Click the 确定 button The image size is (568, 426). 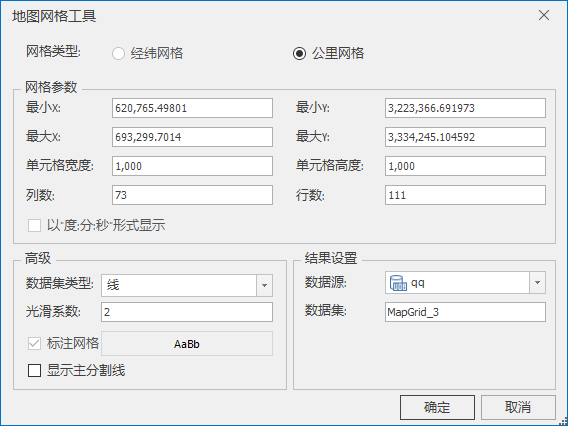pyautogui.click(x=437, y=407)
